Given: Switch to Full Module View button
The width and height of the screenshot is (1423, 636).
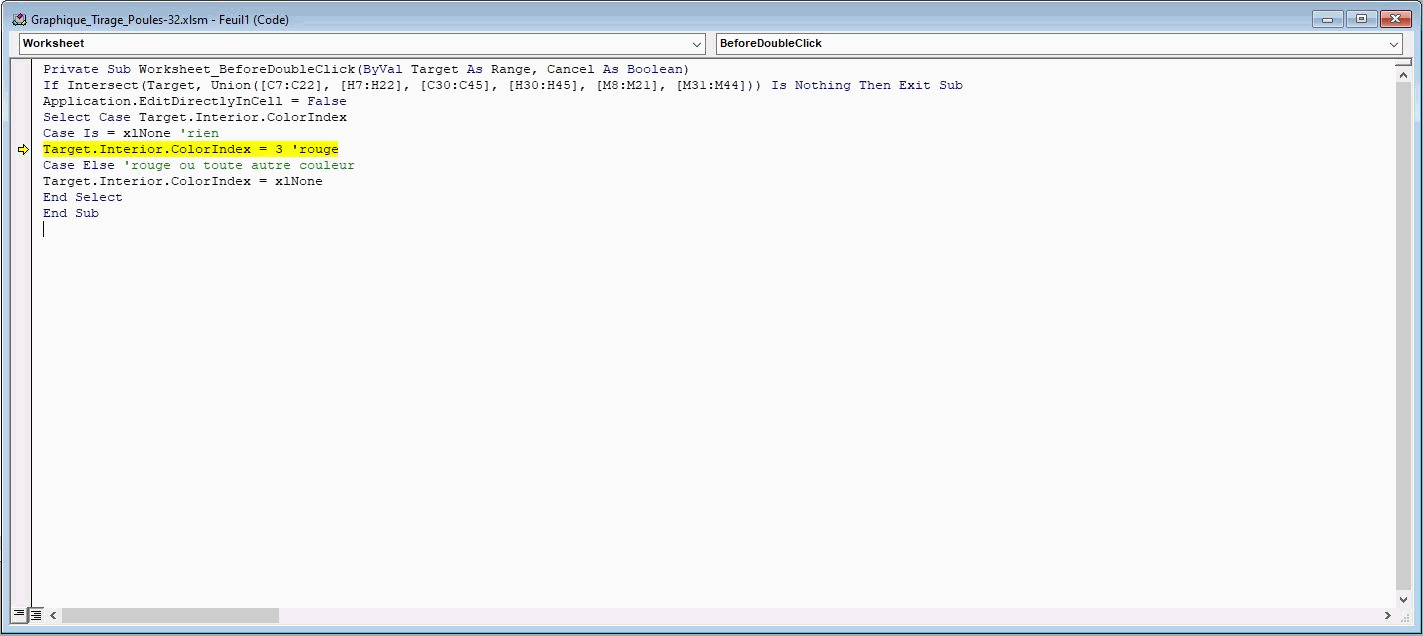Looking at the screenshot, I should 36,615.
